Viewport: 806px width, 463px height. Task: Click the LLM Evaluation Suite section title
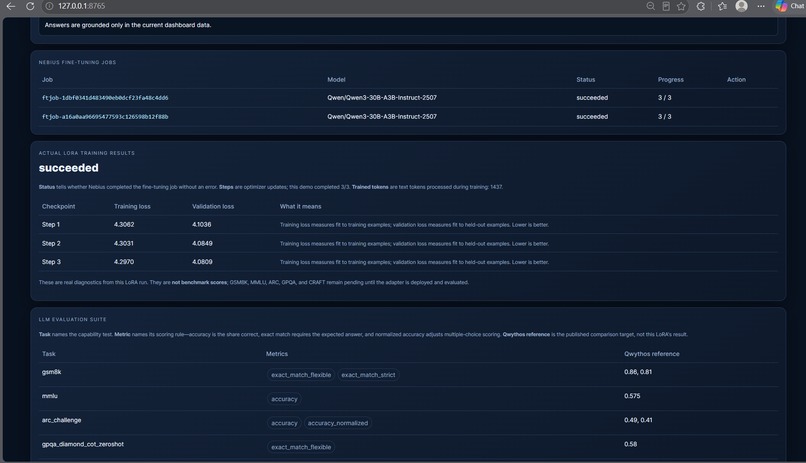tap(72, 320)
